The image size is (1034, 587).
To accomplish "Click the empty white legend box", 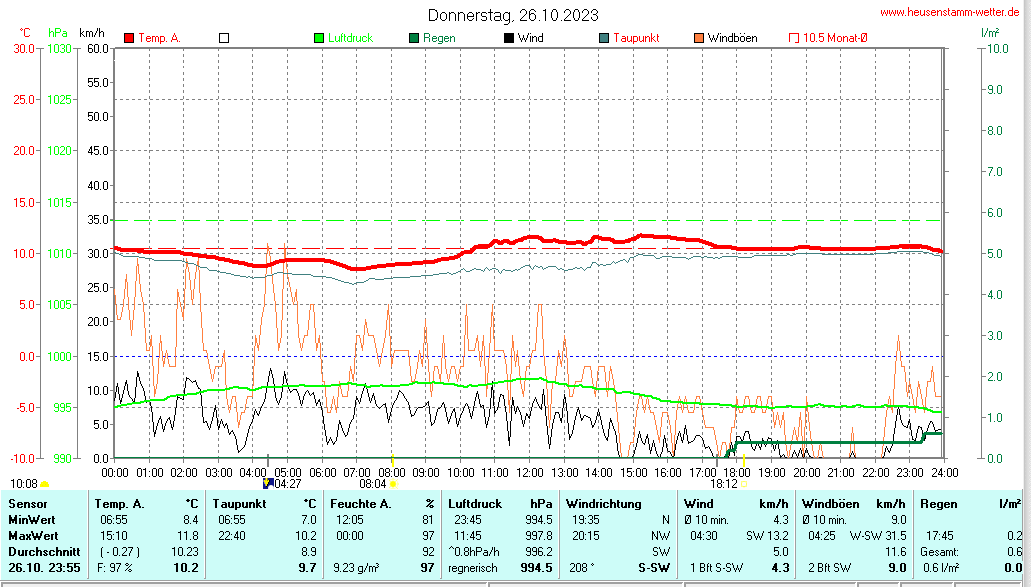I will point(224,38).
